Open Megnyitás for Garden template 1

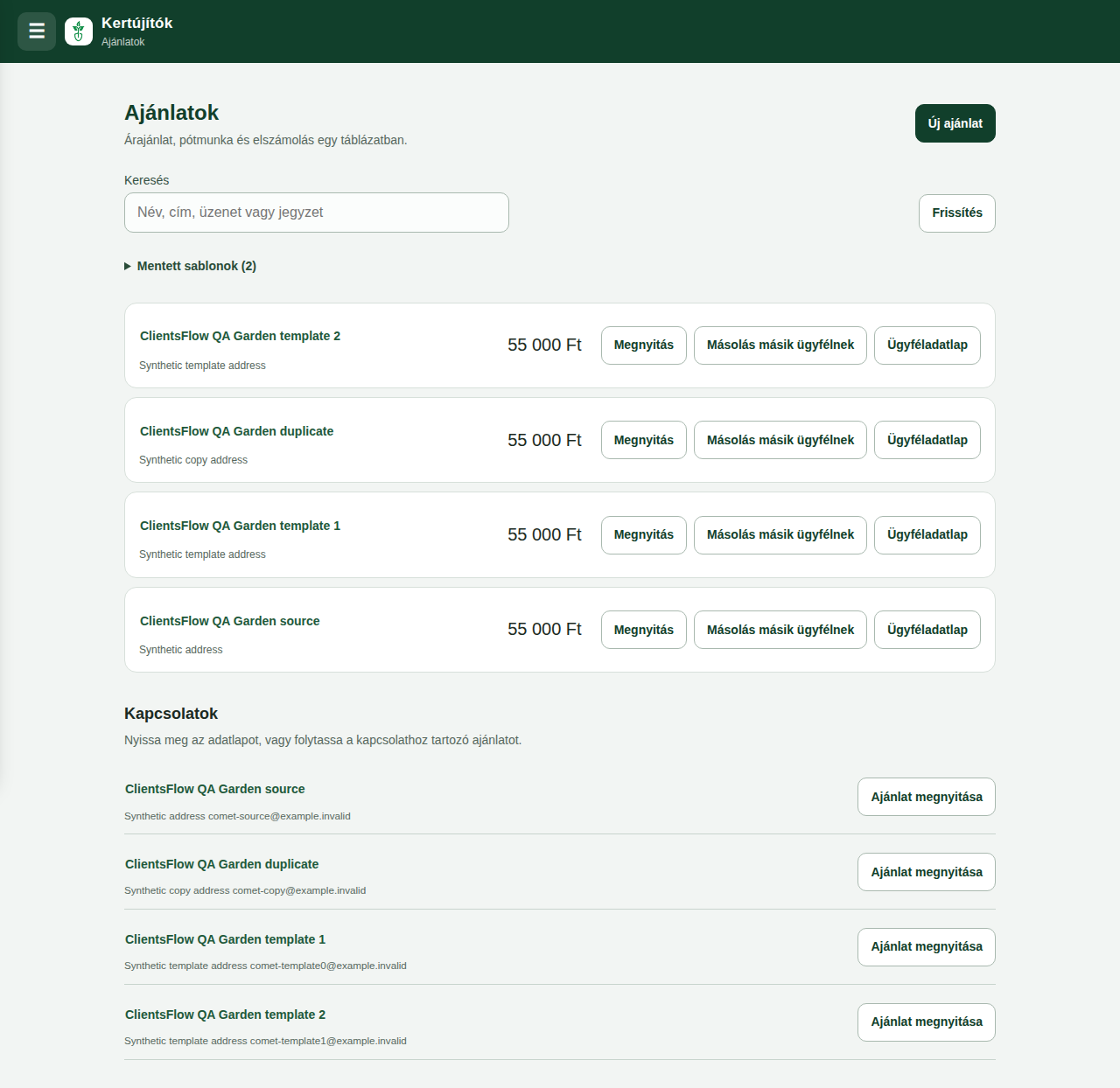coord(644,535)
